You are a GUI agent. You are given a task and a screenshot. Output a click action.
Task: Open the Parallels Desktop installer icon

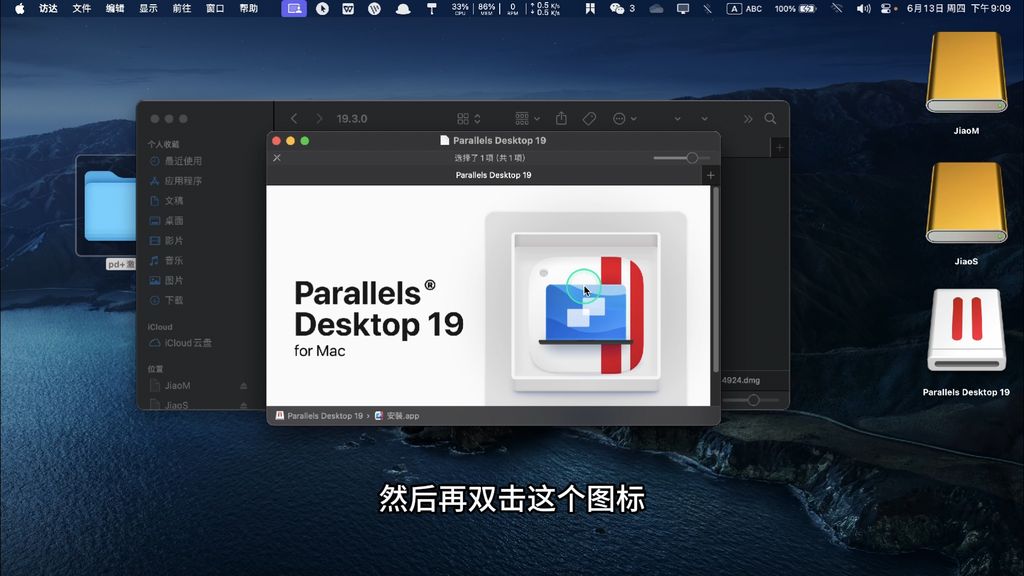coord(586,315)
